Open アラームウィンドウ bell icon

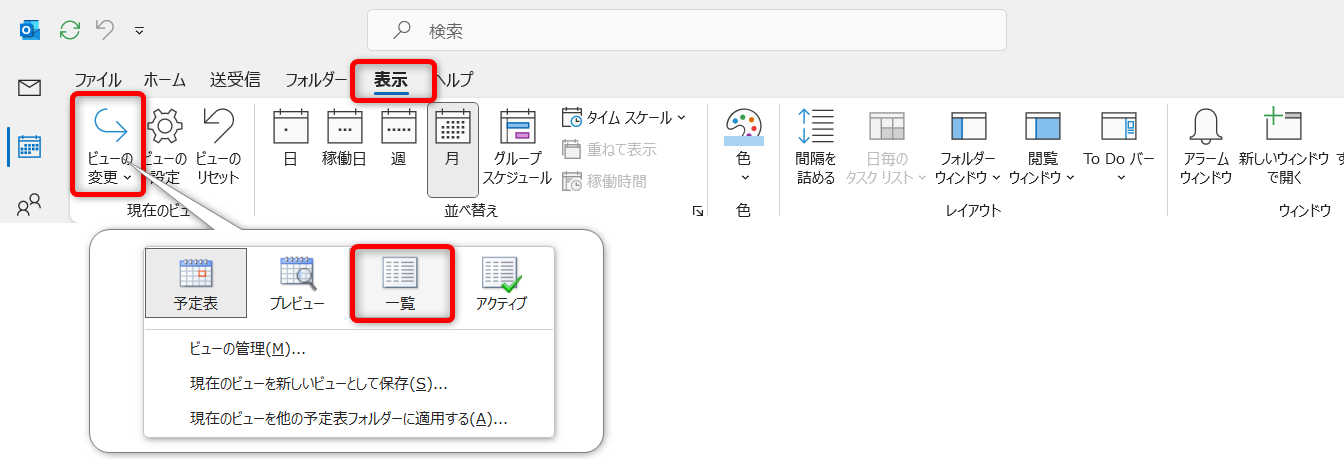click(x=1205, y=146)
